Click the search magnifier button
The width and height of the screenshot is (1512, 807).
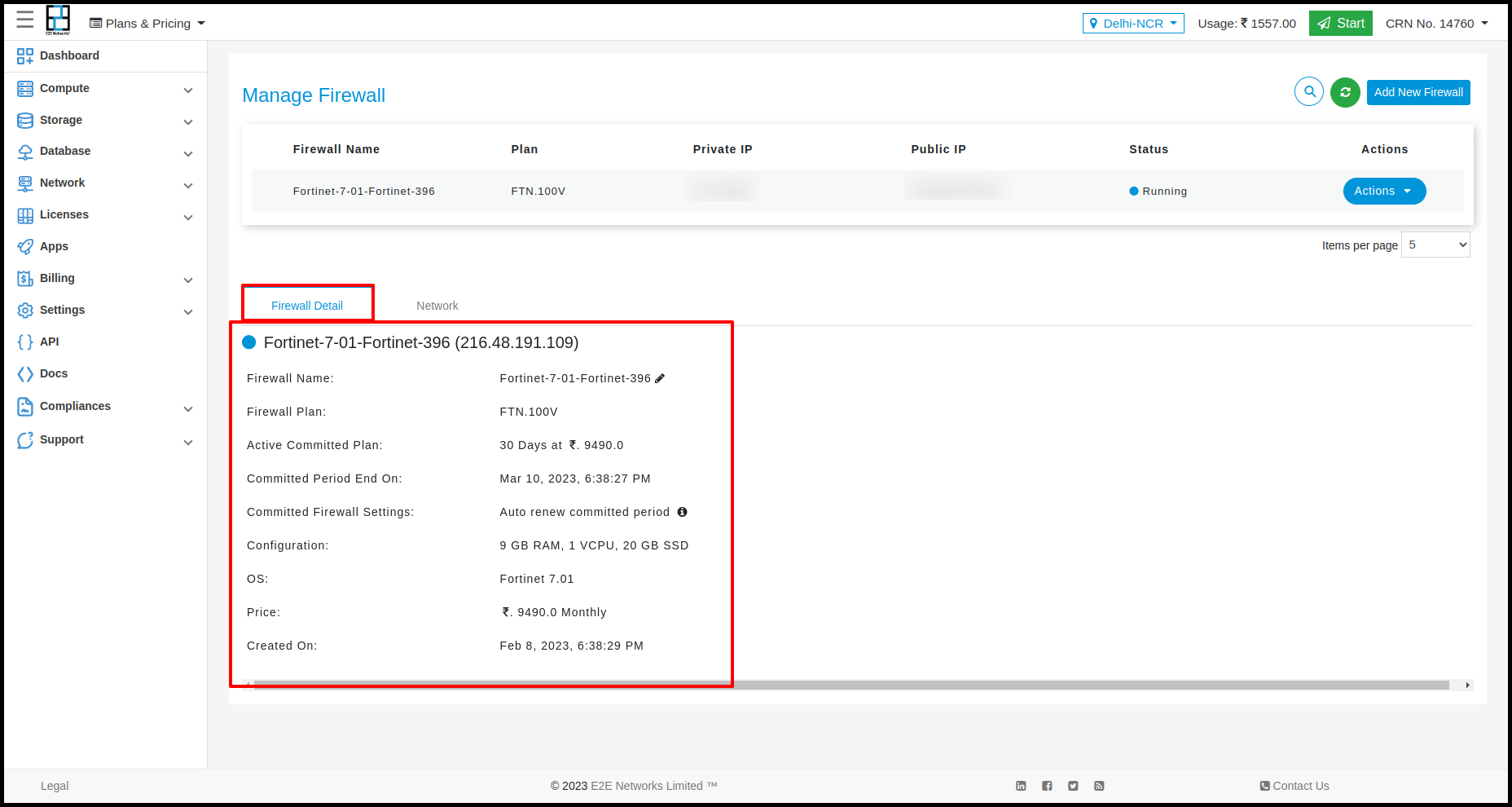coord(1309,91)
